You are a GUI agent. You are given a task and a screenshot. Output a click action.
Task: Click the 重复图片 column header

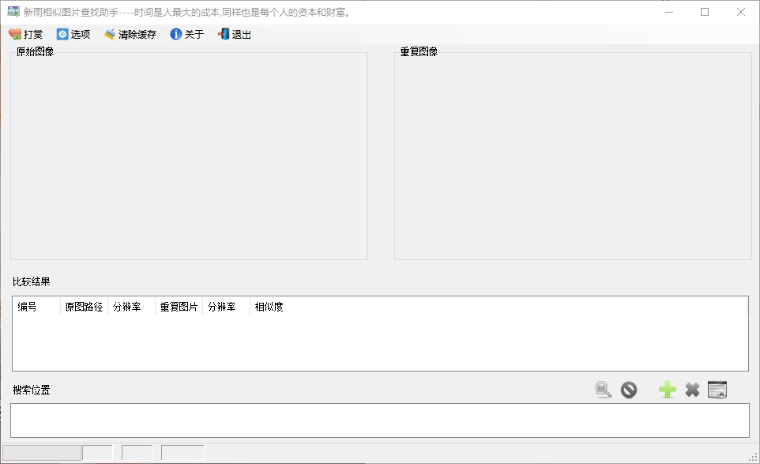click(179, 307)
